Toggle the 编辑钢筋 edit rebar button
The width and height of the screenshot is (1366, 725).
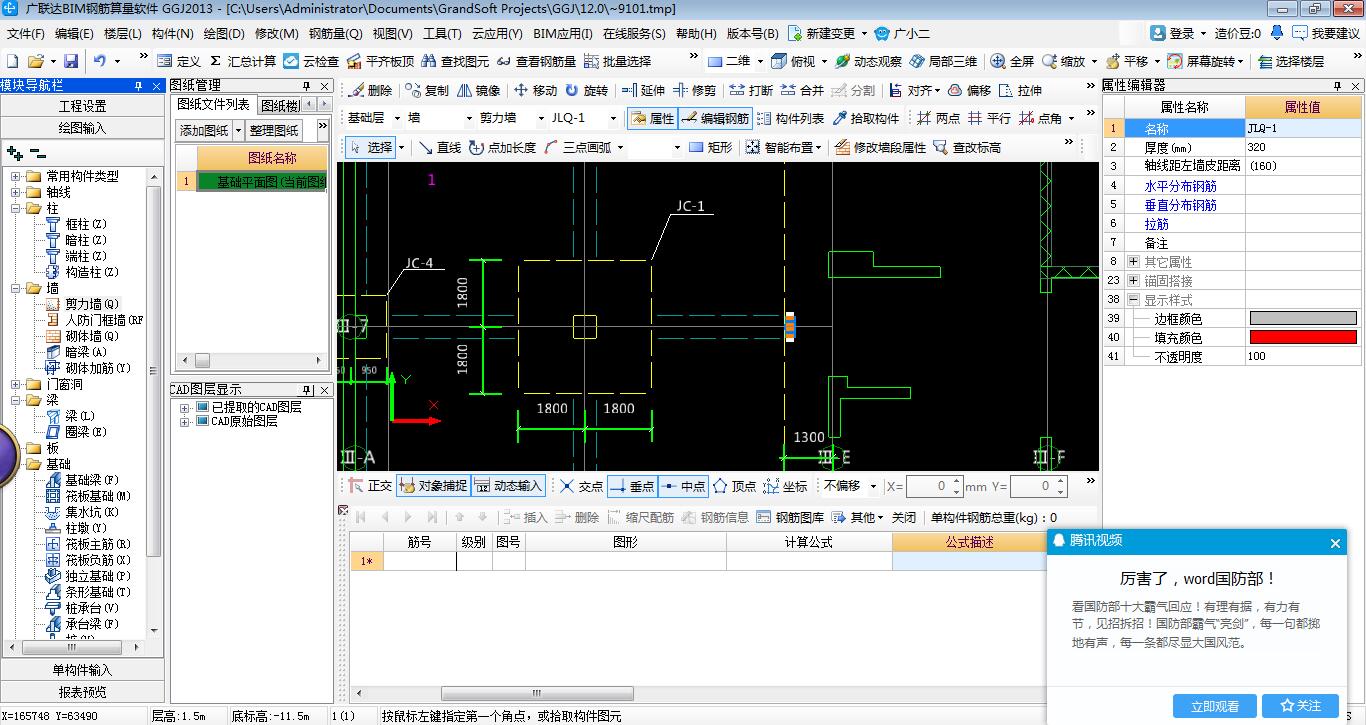click(x=715, y=118)
